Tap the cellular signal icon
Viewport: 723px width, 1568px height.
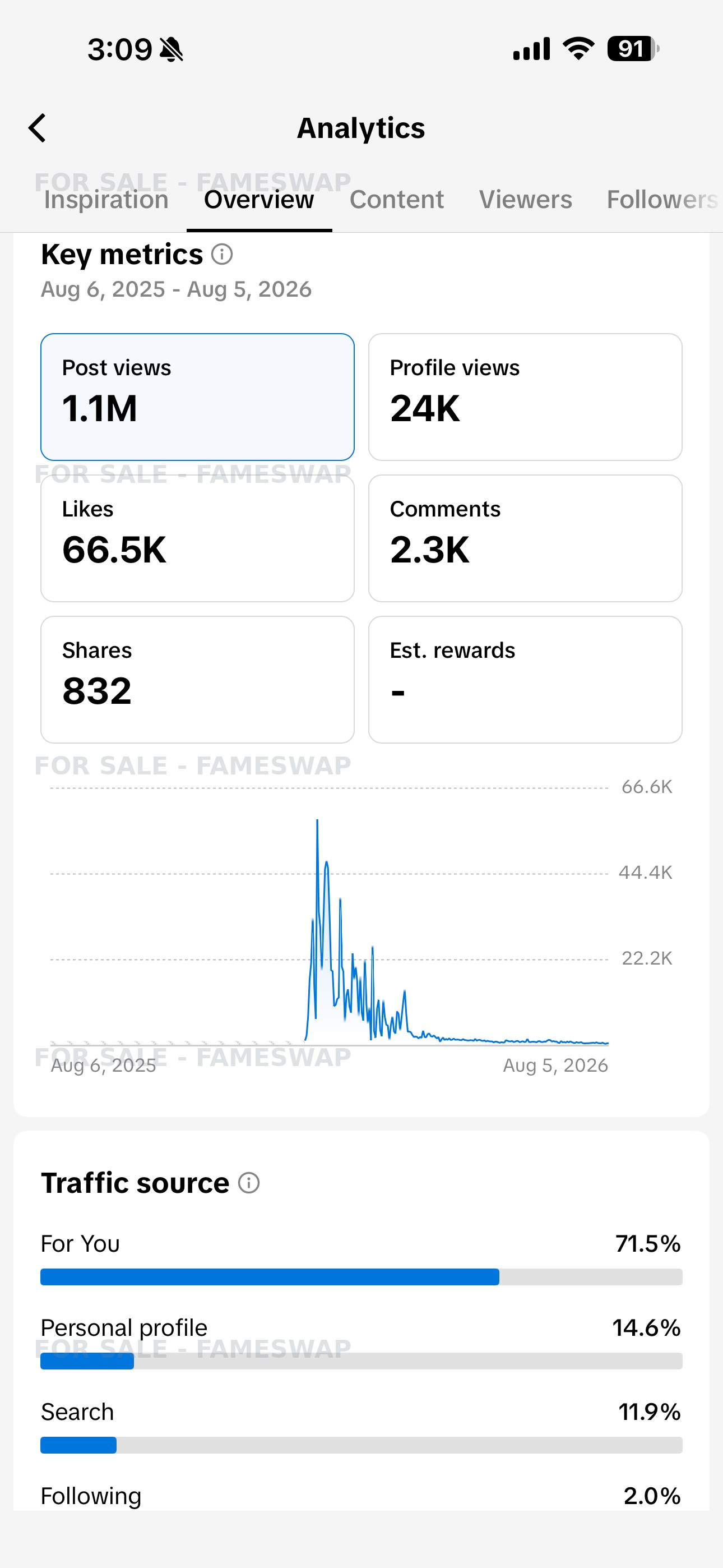coord(531,49)
